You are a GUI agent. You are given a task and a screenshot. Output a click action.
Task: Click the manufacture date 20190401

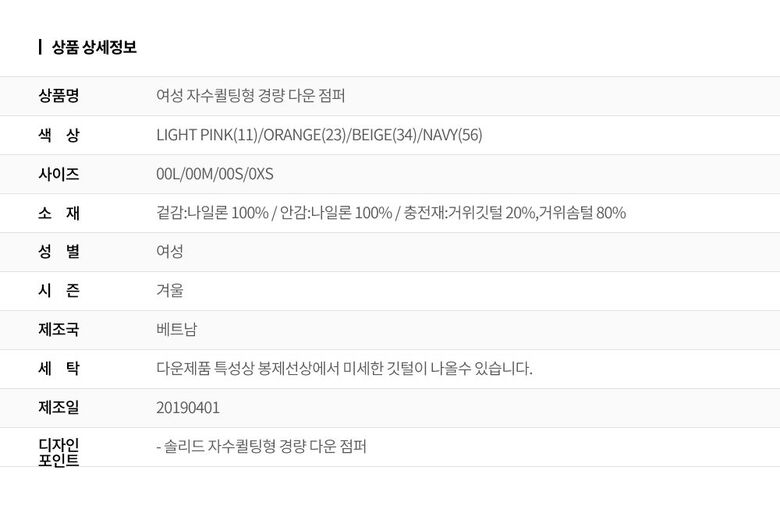click(x=188, y=408)
